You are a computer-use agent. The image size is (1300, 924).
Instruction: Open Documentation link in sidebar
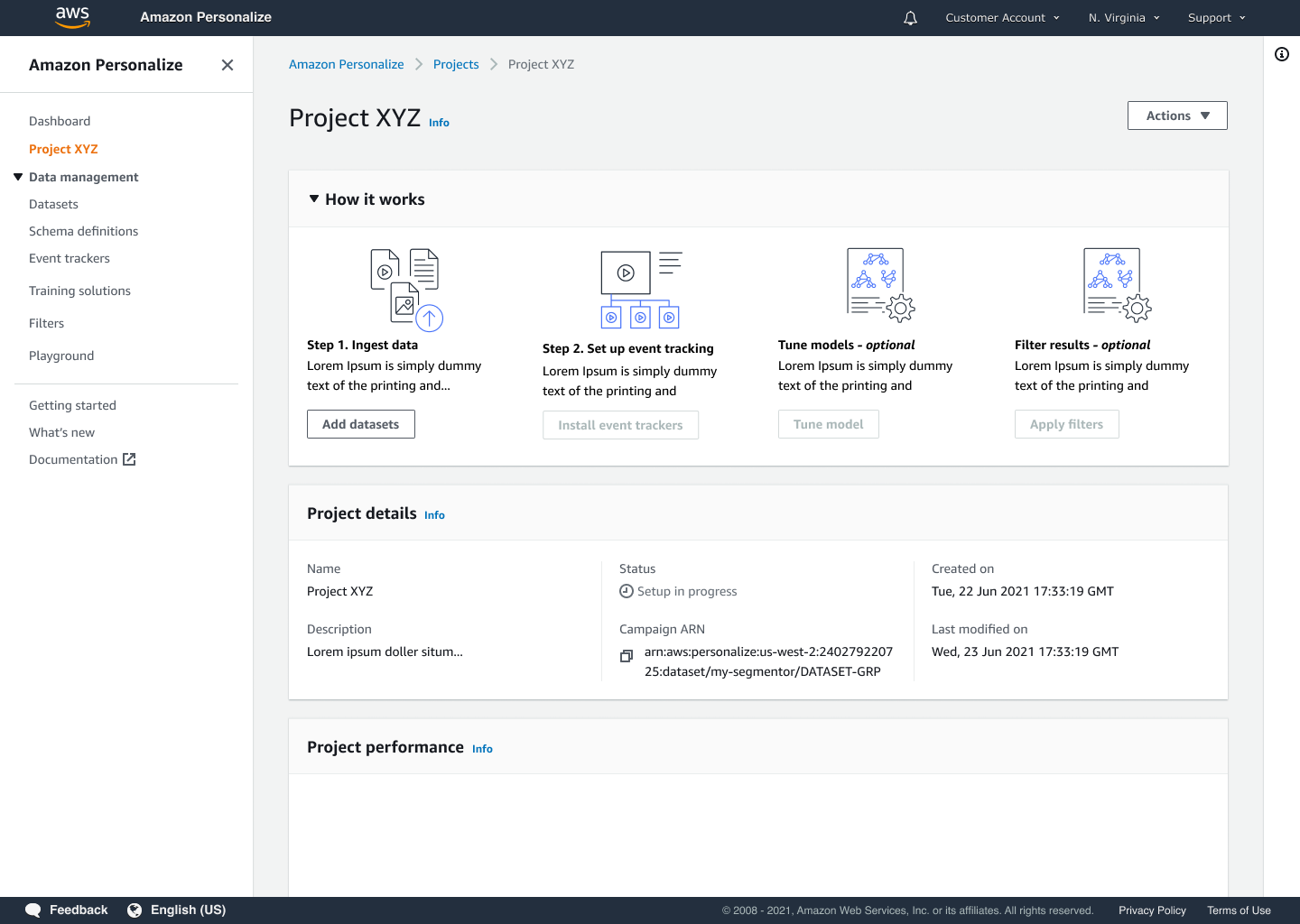point(73,459)
